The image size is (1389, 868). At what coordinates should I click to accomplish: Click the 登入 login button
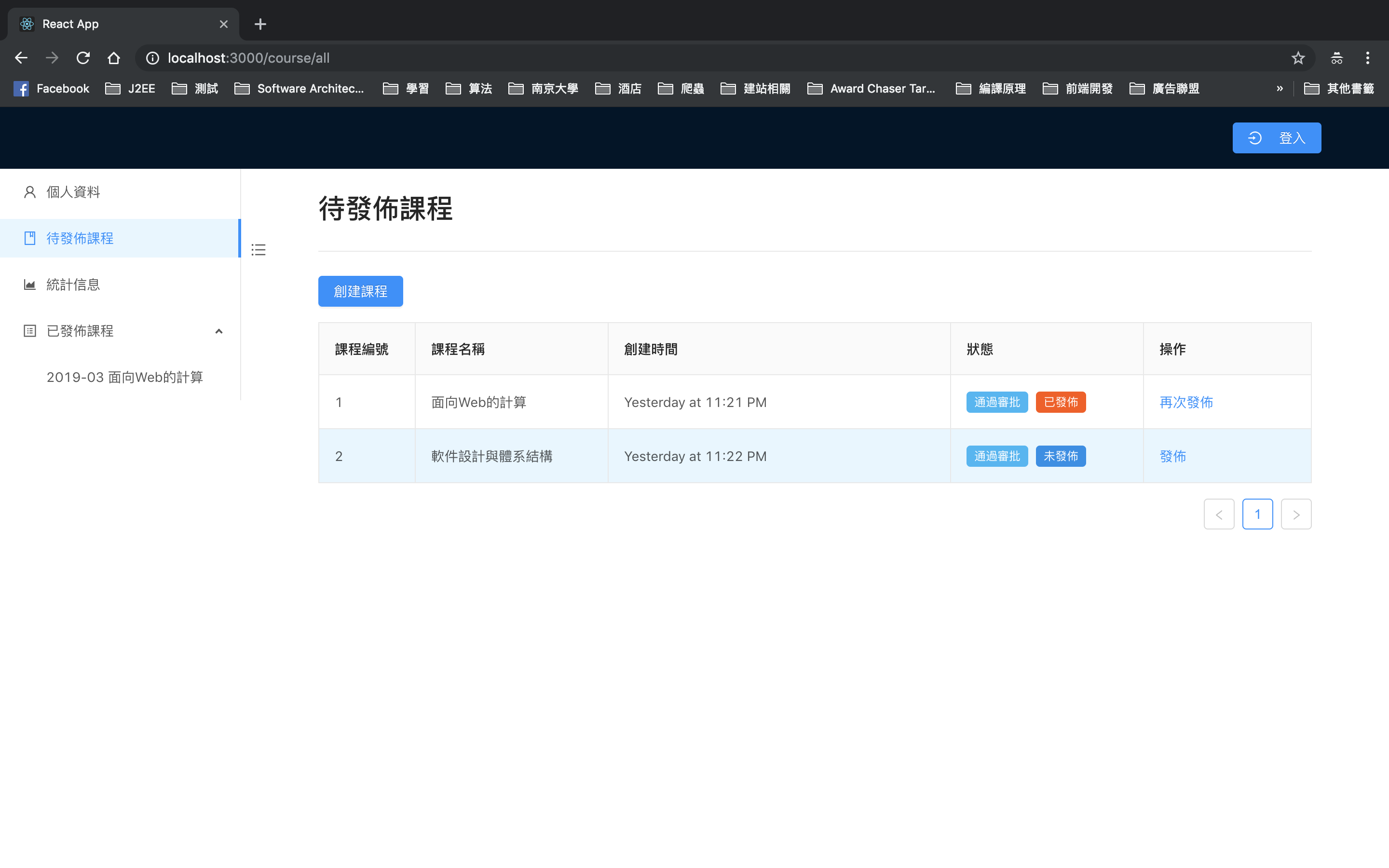[x=1276, y=138]
